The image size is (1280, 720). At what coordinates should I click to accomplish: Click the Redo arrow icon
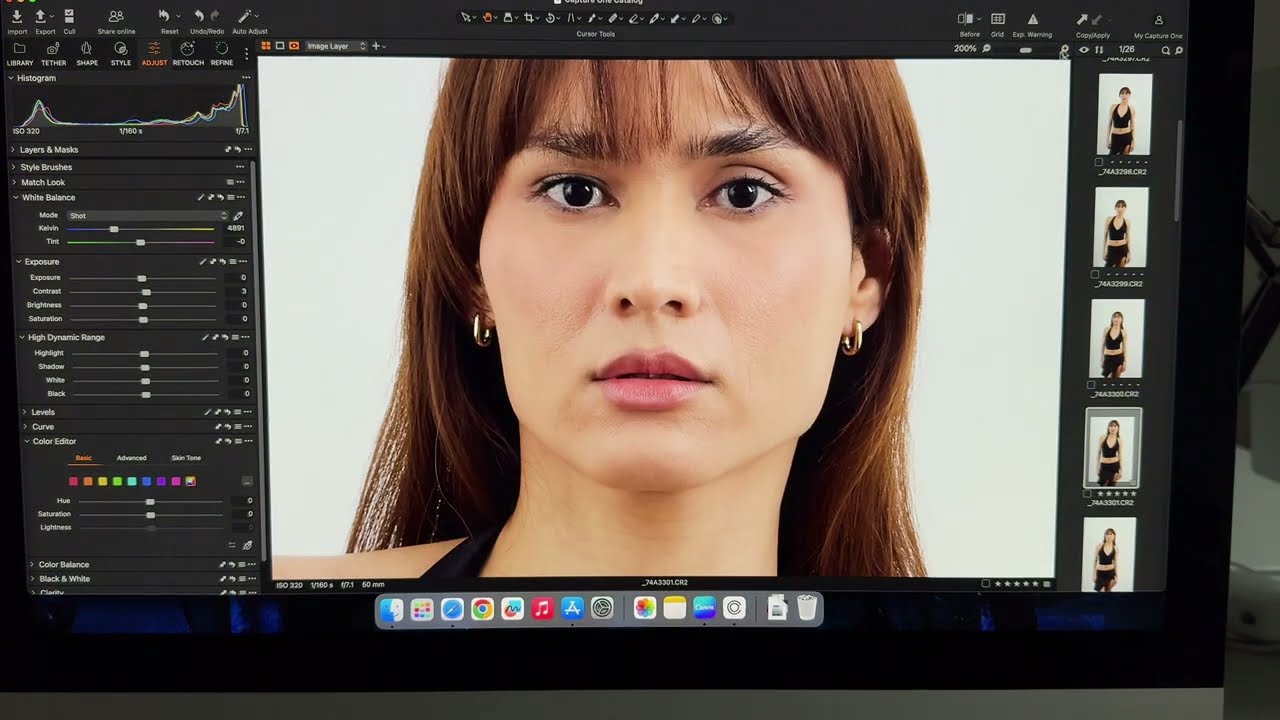point(215,16)
